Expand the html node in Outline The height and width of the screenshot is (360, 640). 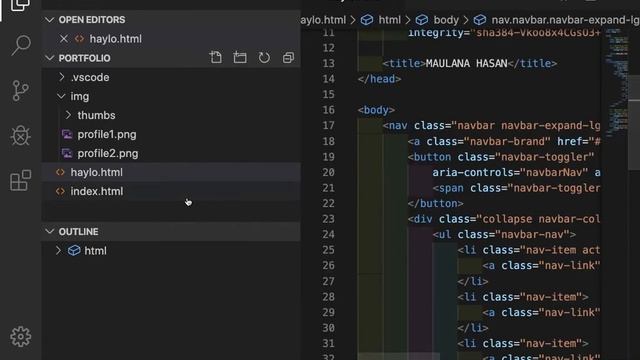tap(58, 250)
